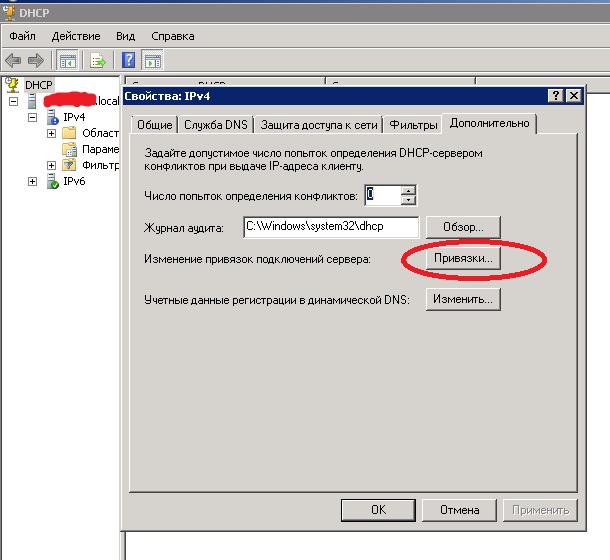Image resolution: width=610 pixels, height=560 pixels.
Task: Collapse the IPv4 tree node
Action: pos(32,117)
